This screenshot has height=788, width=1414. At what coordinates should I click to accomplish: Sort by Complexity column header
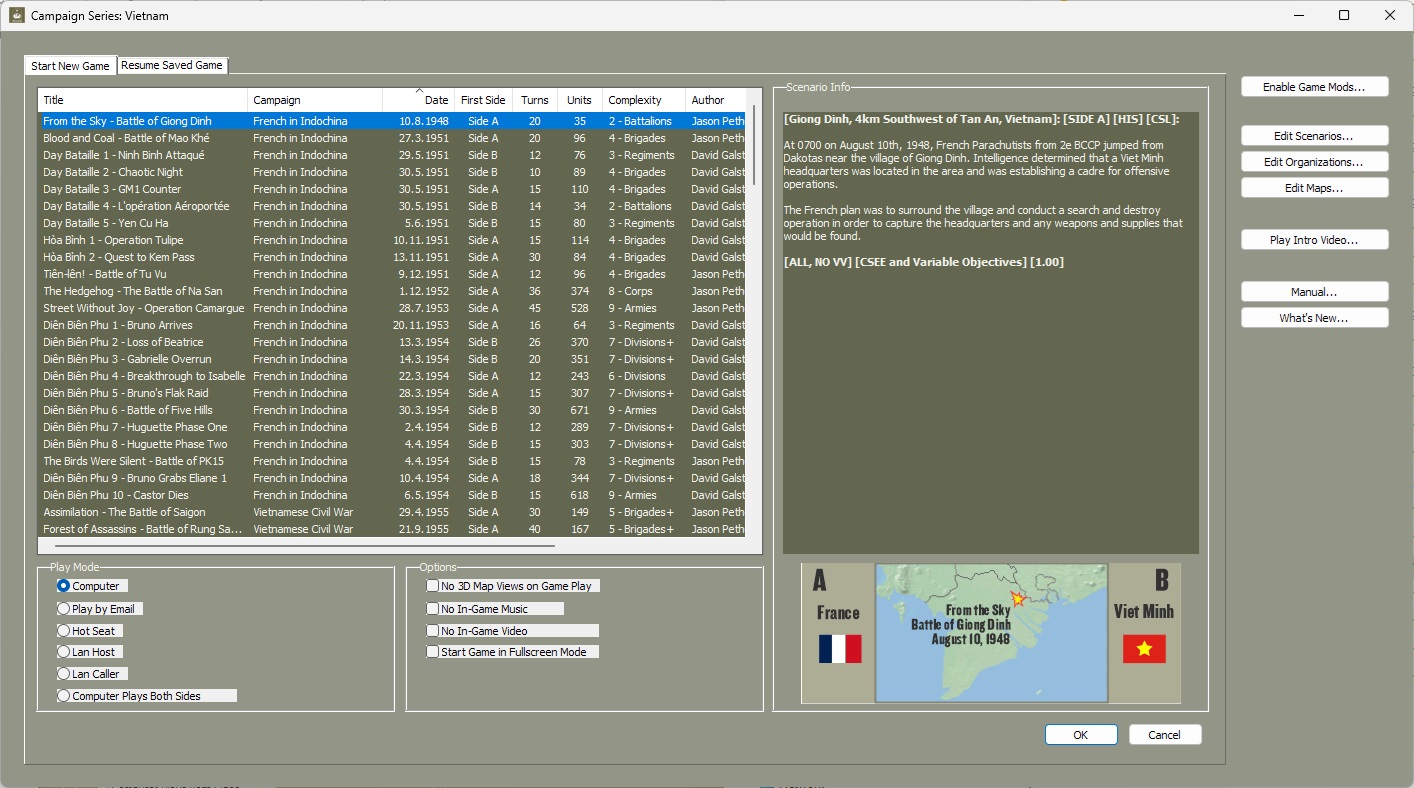(643, 100)
